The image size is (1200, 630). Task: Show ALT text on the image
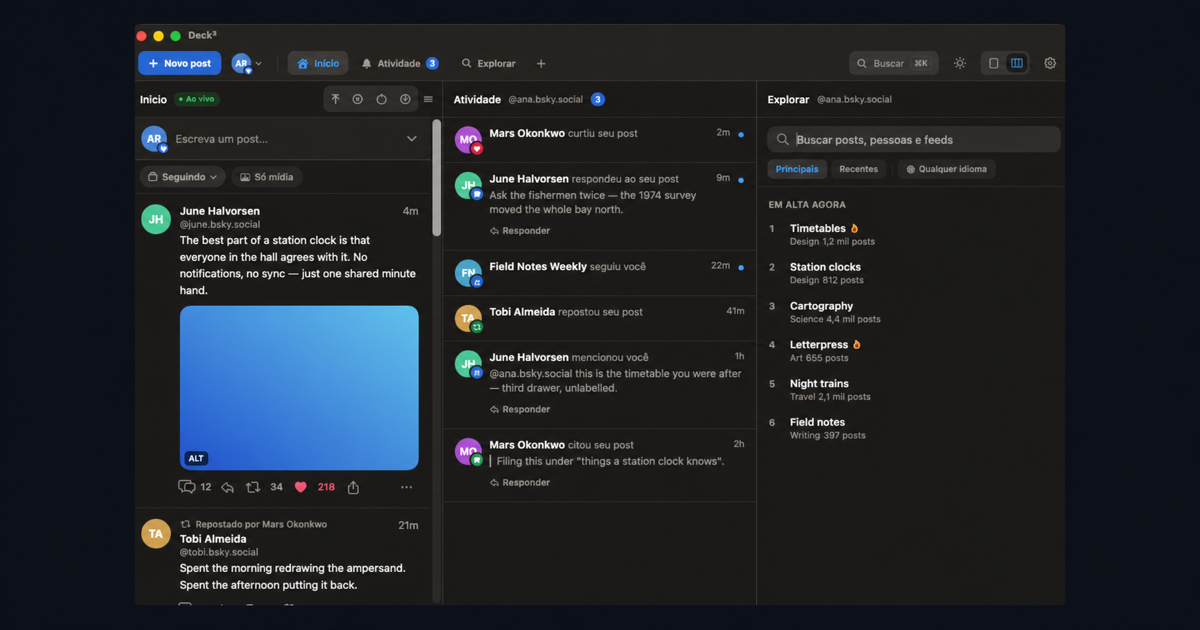tap(196, 458)
